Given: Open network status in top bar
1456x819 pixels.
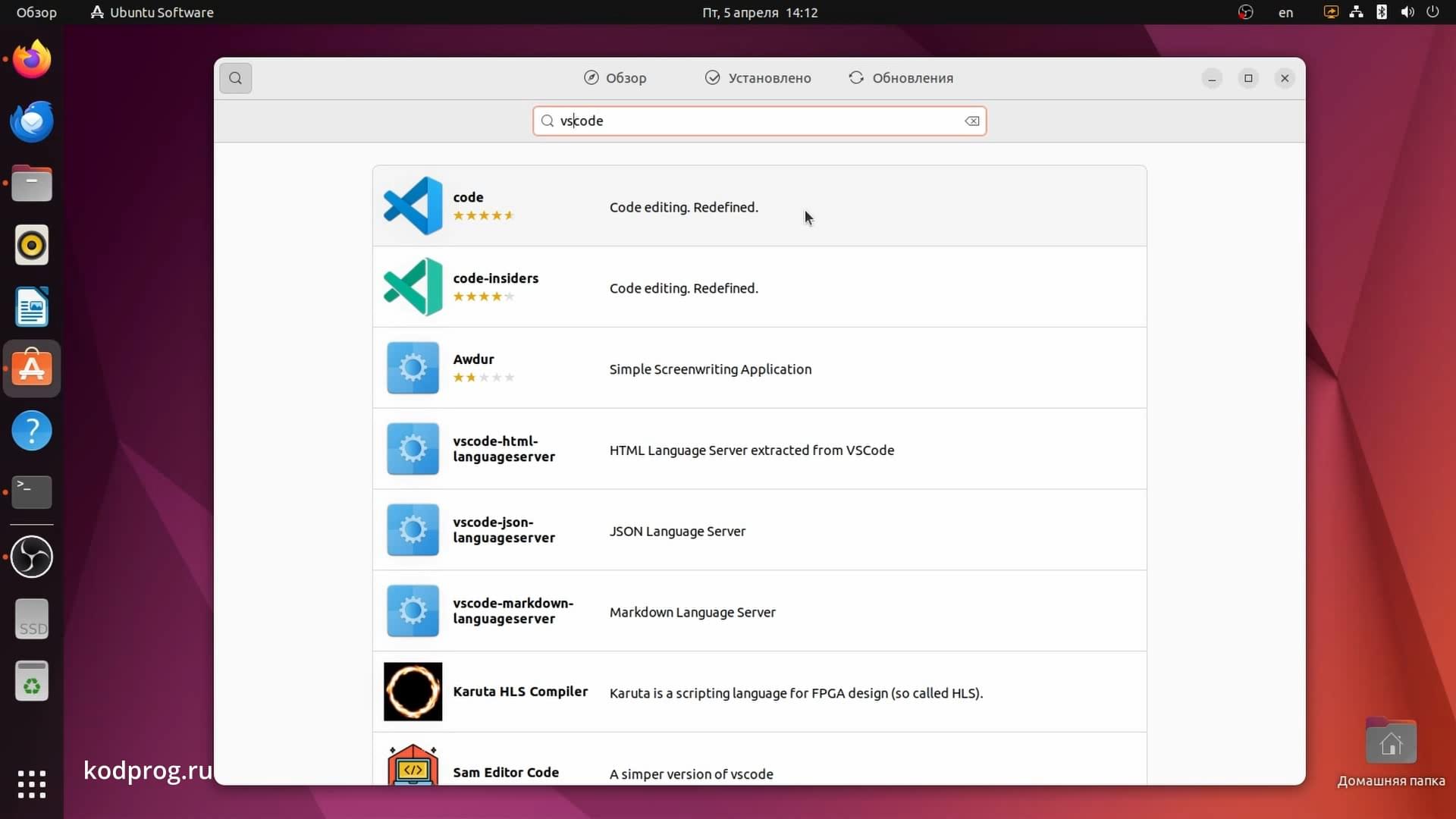Looking at the screenshot, I should coord(1356,12).
